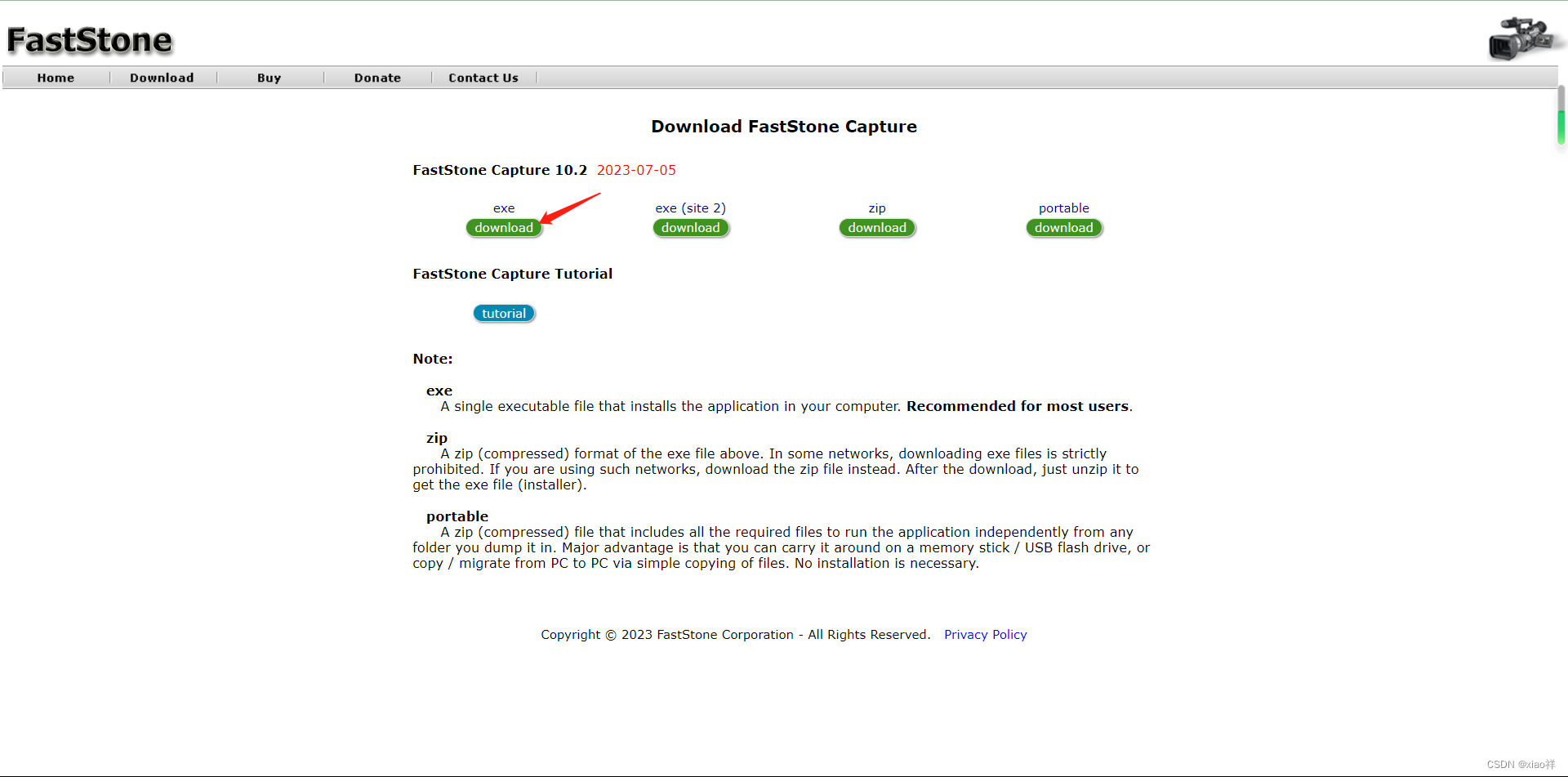This screenshot has height=777, width=1568.
Task: Click the release date 2023-07-05
Action: [x=636, y=170]
